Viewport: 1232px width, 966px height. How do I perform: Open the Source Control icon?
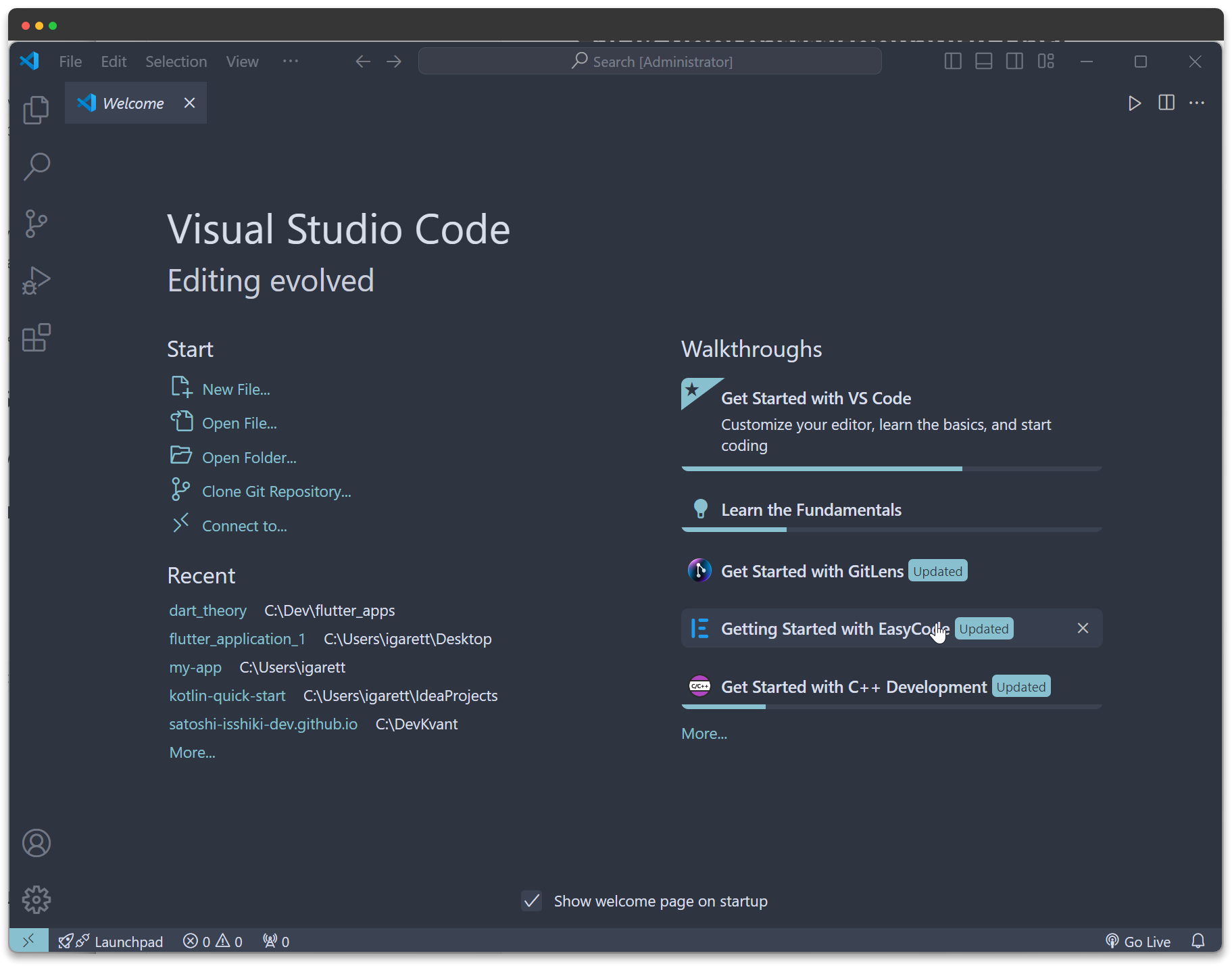[36, 223]
